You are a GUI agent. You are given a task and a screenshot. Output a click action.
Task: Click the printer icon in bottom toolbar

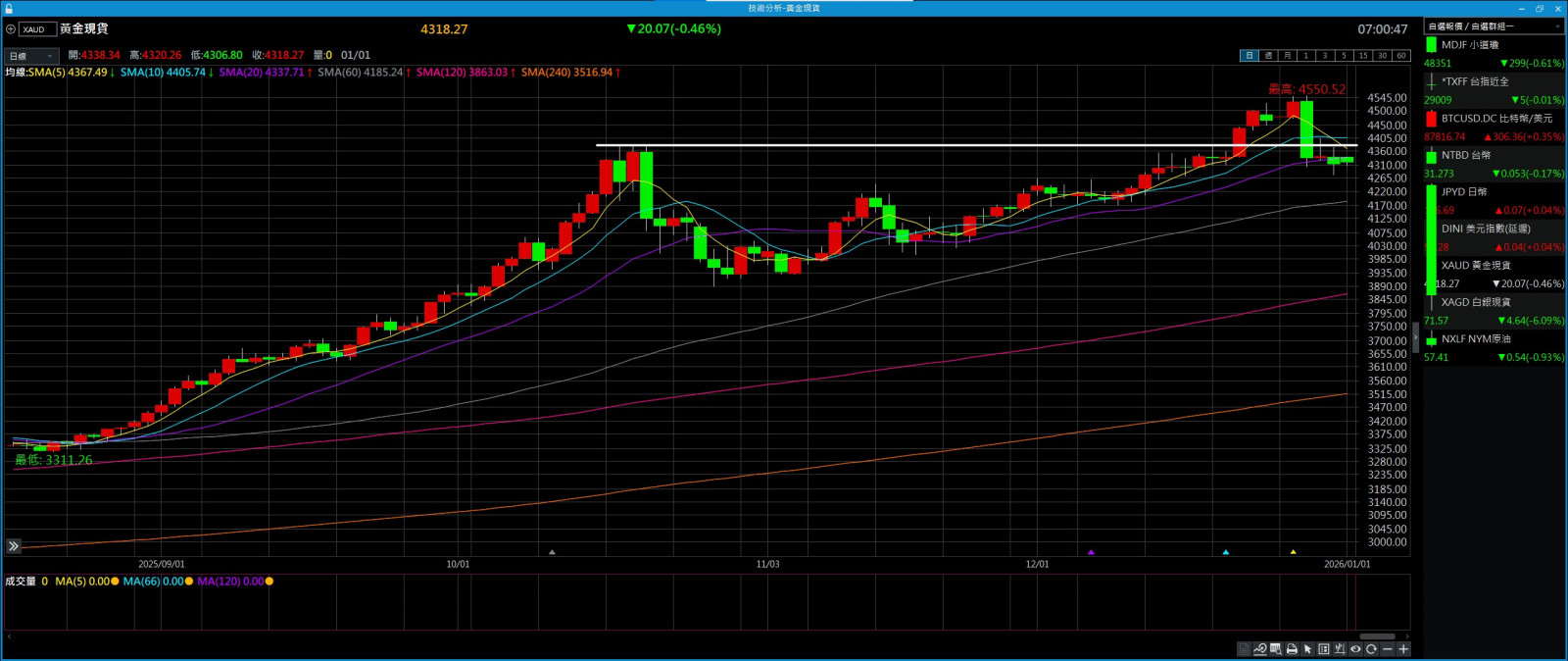[x=1292, y=649]
